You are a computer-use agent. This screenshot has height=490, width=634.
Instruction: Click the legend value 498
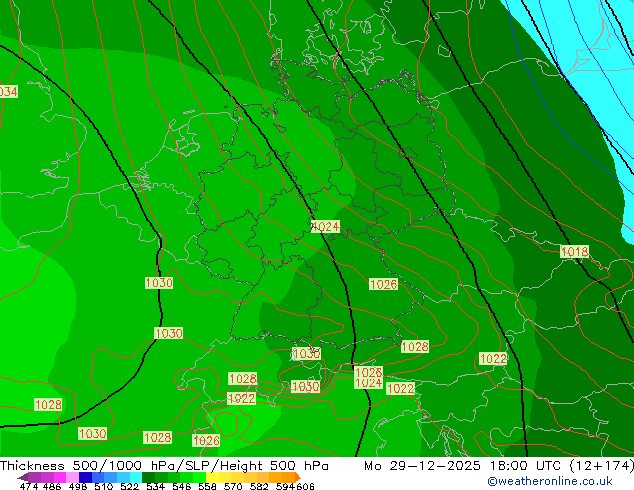(x=78, y=486)
